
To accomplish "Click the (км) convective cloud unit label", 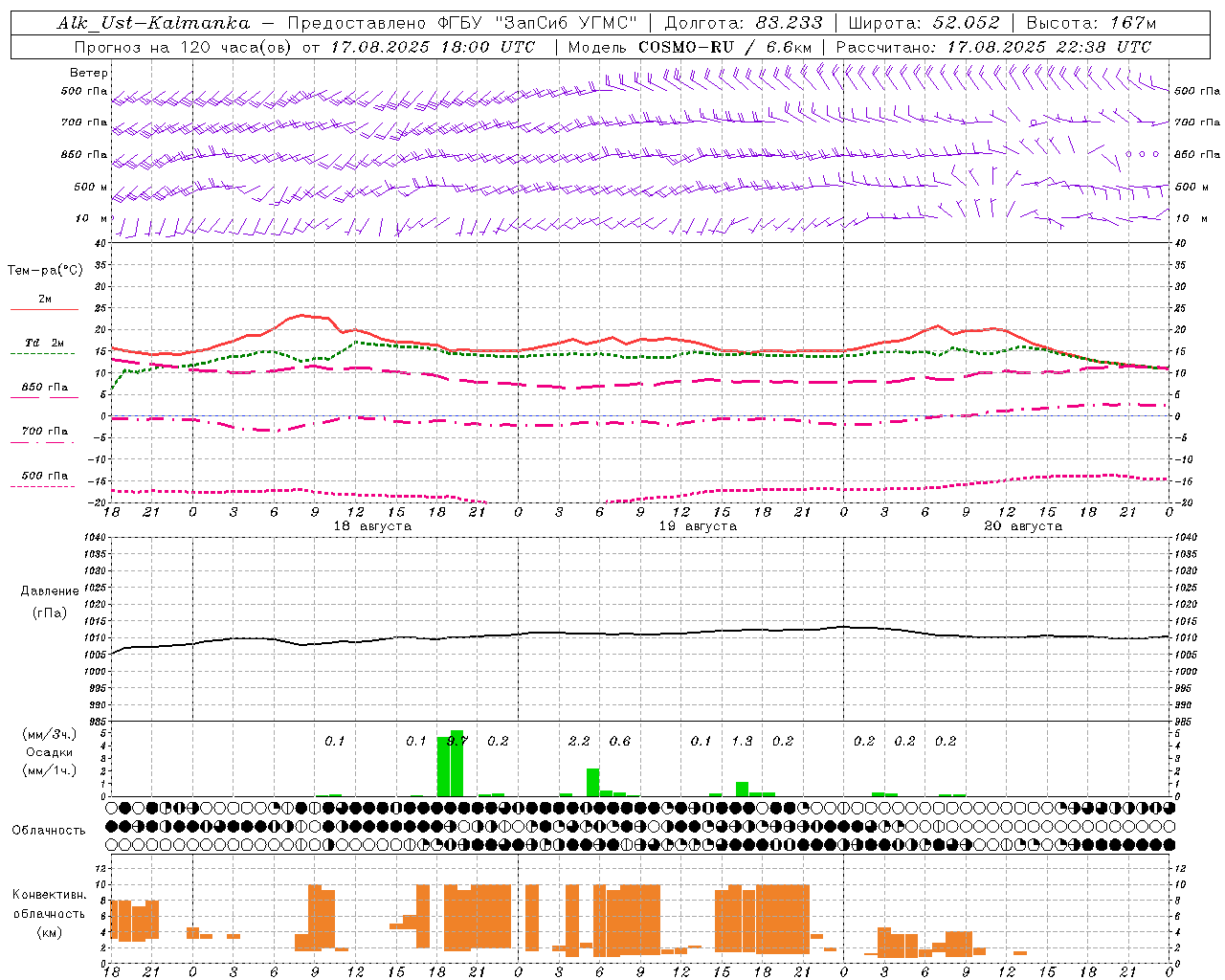I will (49, 932).
